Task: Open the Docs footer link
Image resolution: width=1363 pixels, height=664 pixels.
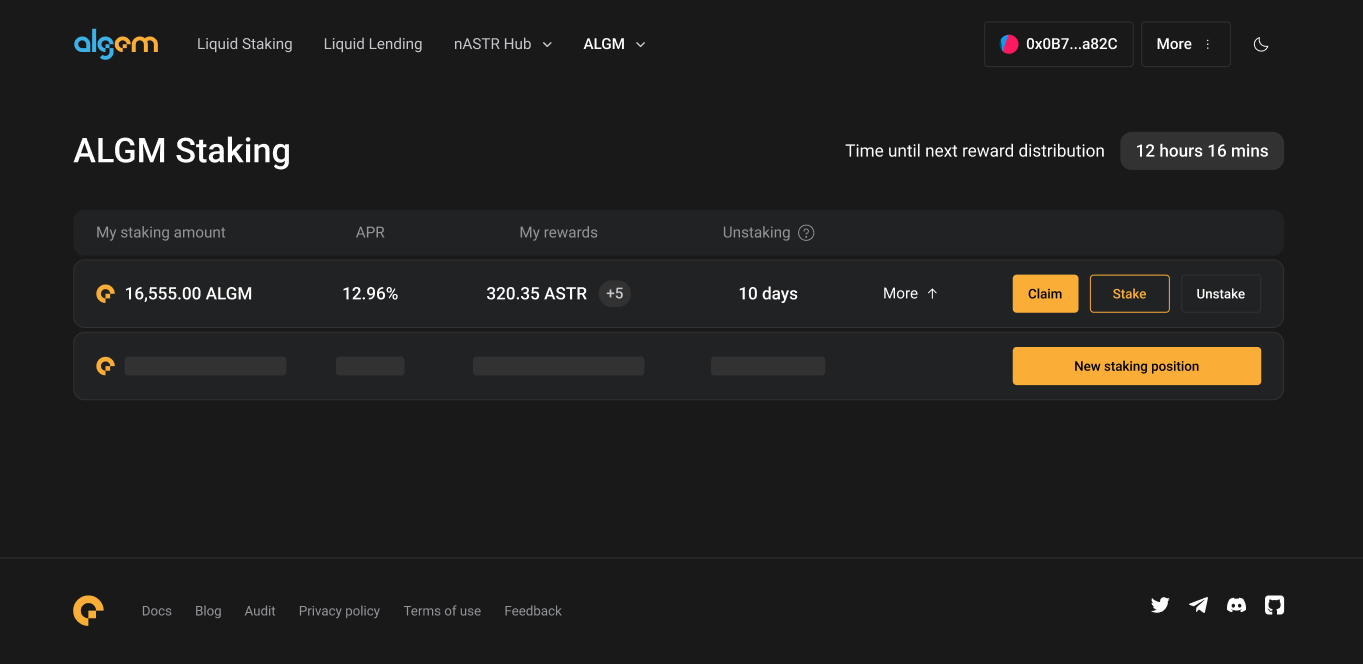Action: point(157,611)
